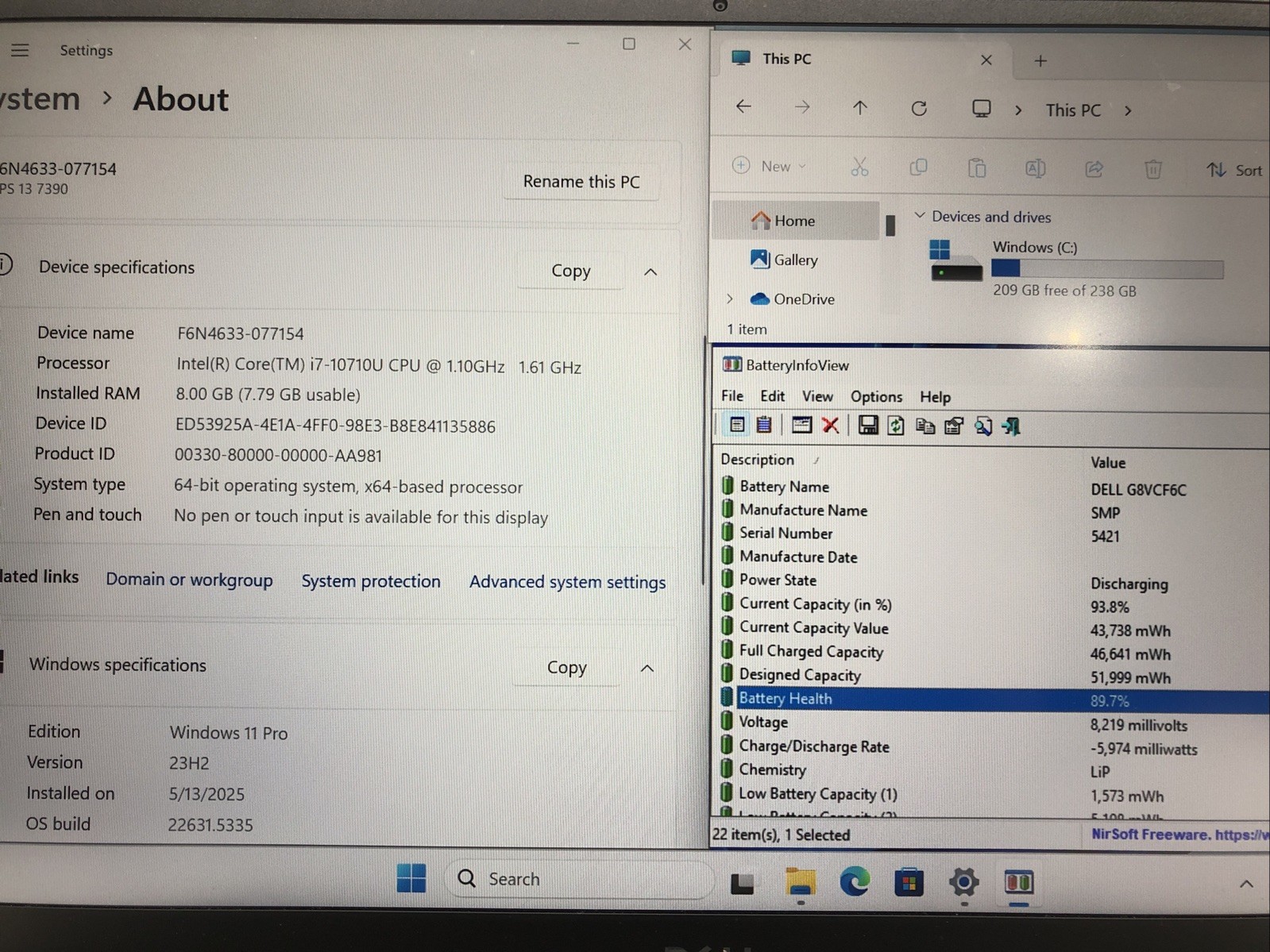Copy the device specifications
This screenshot has height=952, width=1270.
[571, 270]
